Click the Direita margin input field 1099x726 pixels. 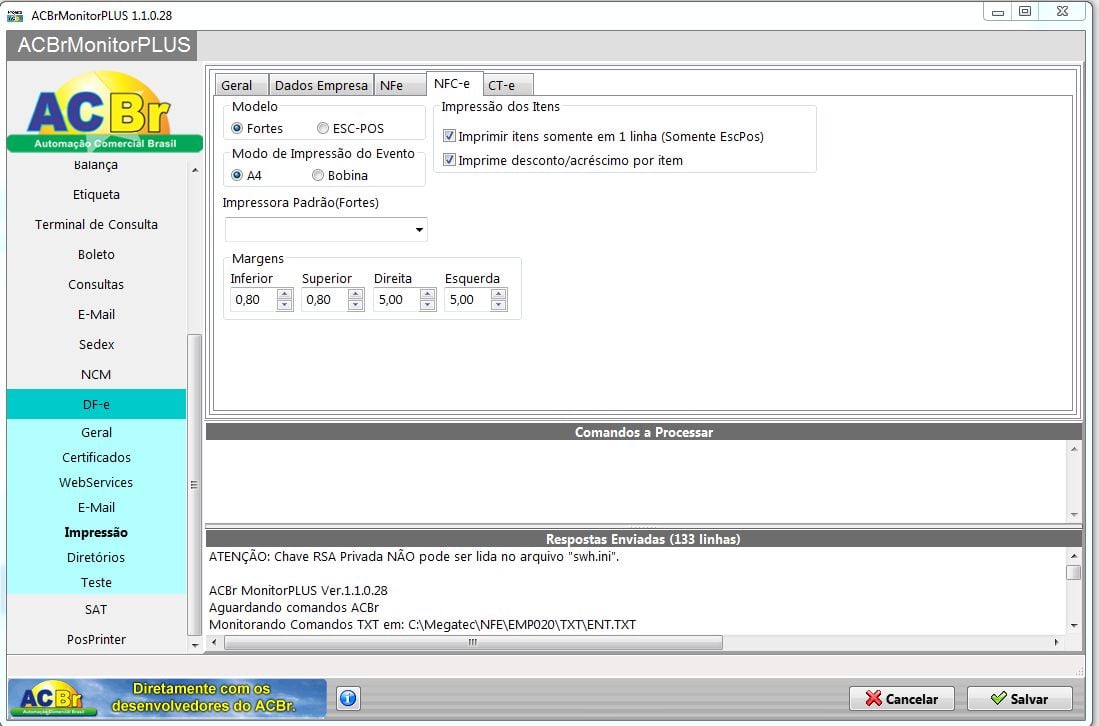pos(397,300)
